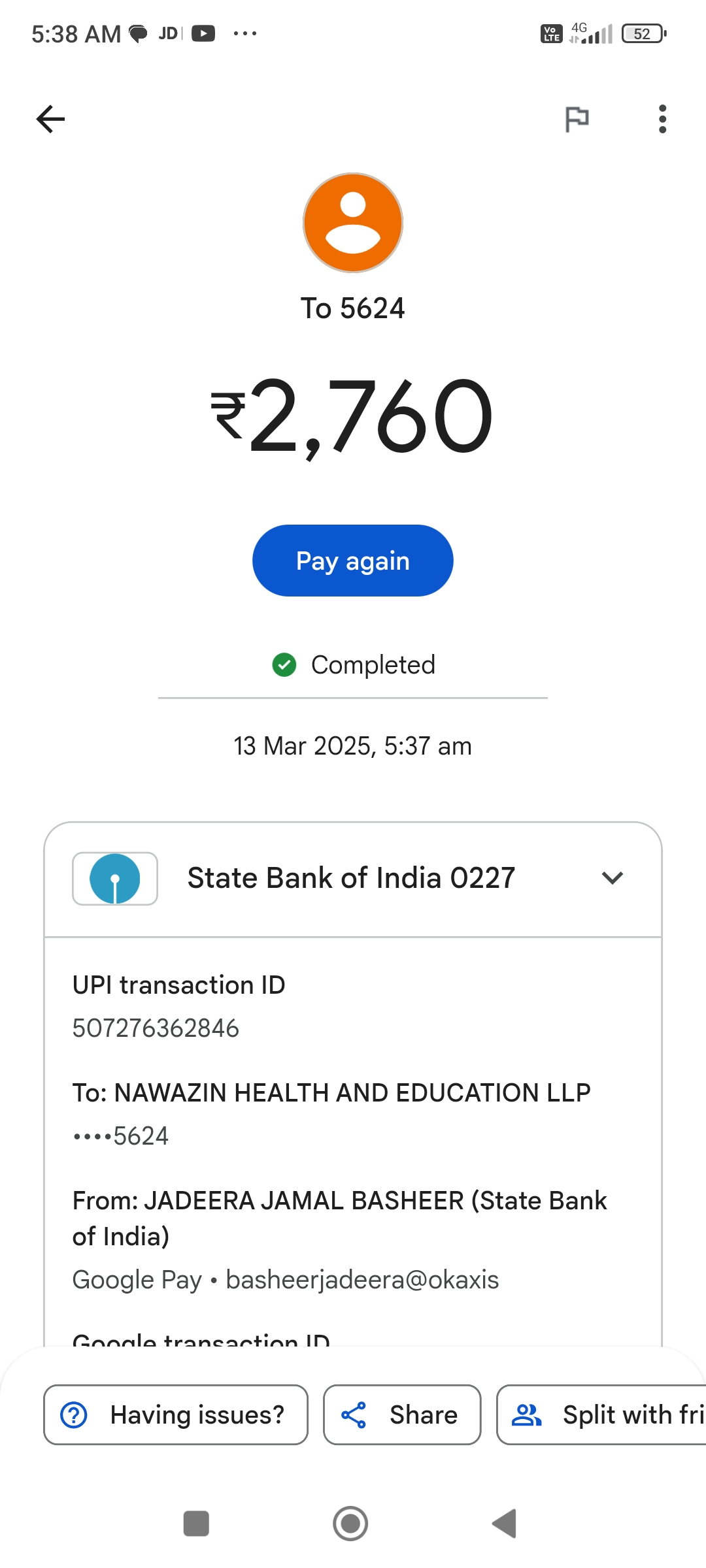
Task: Tap the Share button
Action: [402, 1415]
